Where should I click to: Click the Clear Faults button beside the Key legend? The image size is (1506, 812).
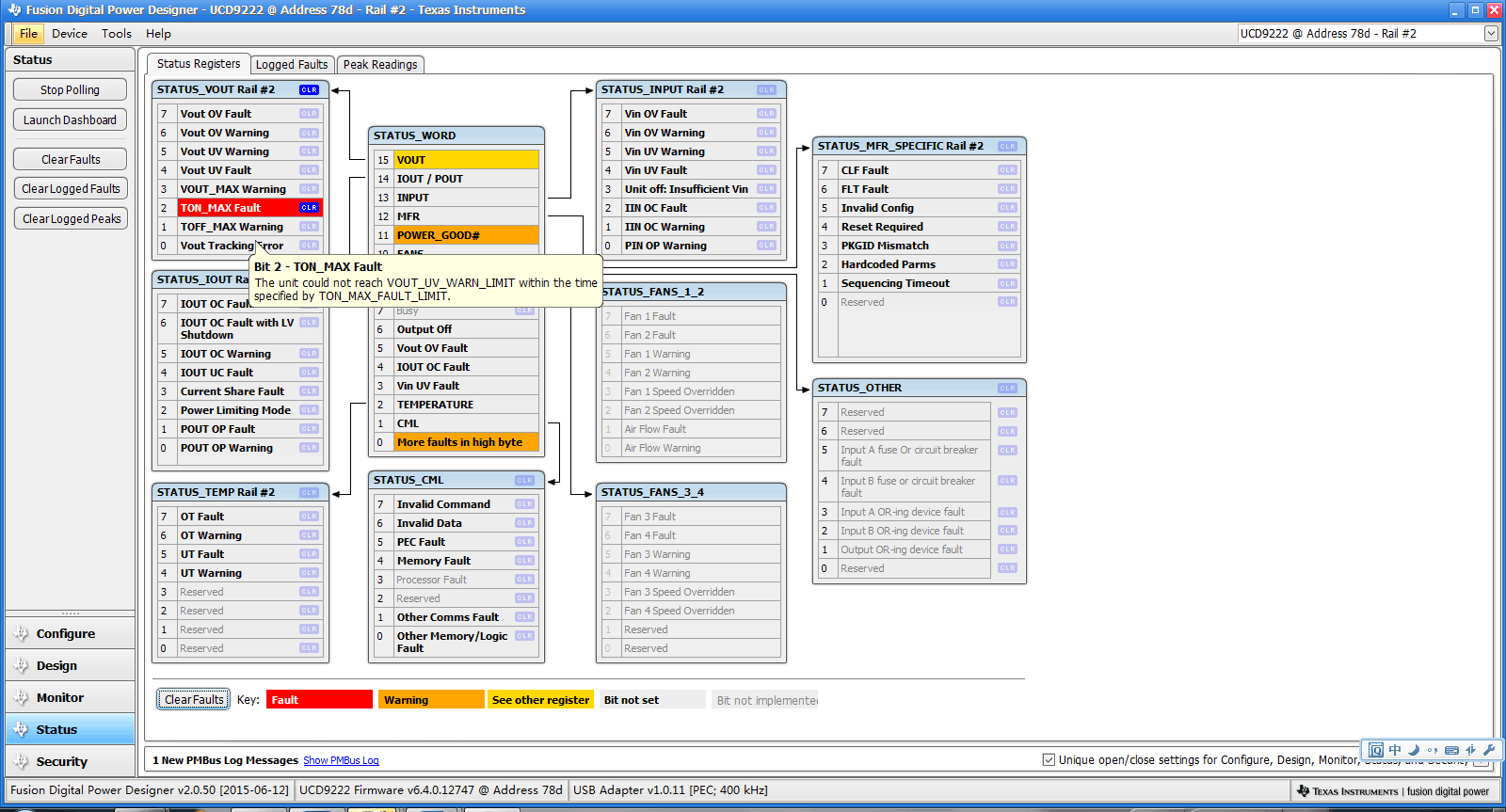194,700
